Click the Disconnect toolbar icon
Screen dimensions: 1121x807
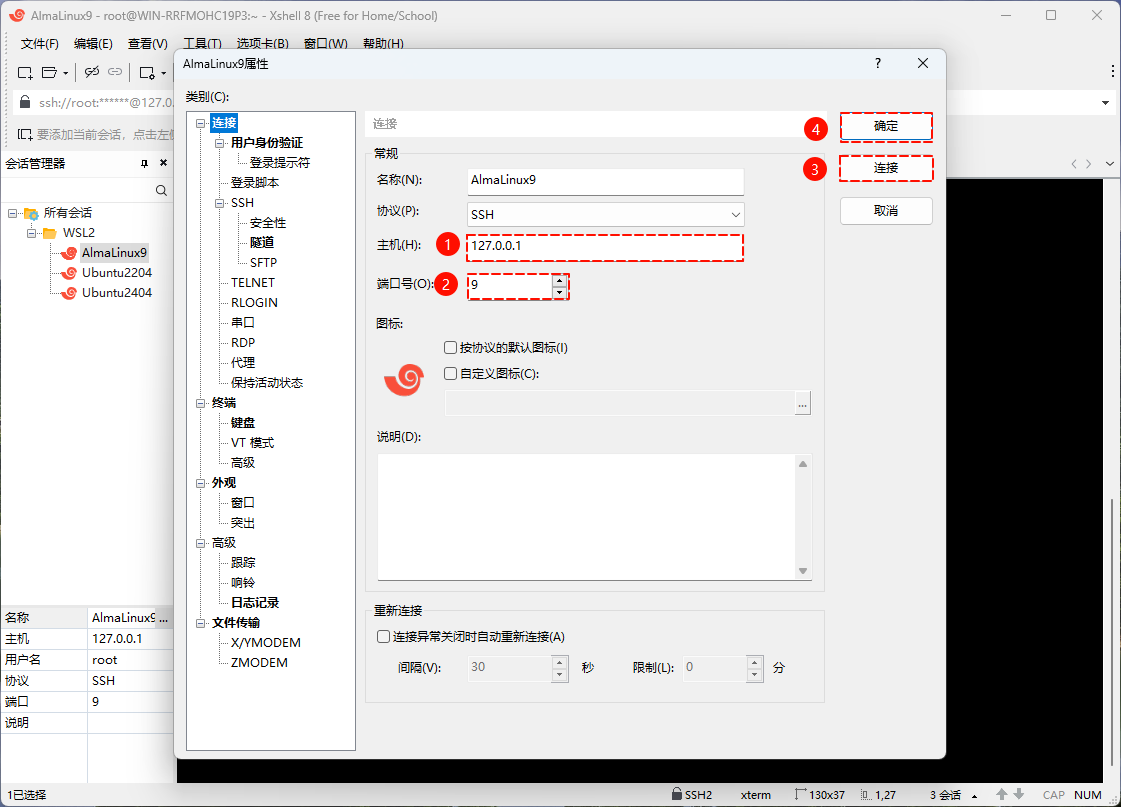(x=92, y=72)
